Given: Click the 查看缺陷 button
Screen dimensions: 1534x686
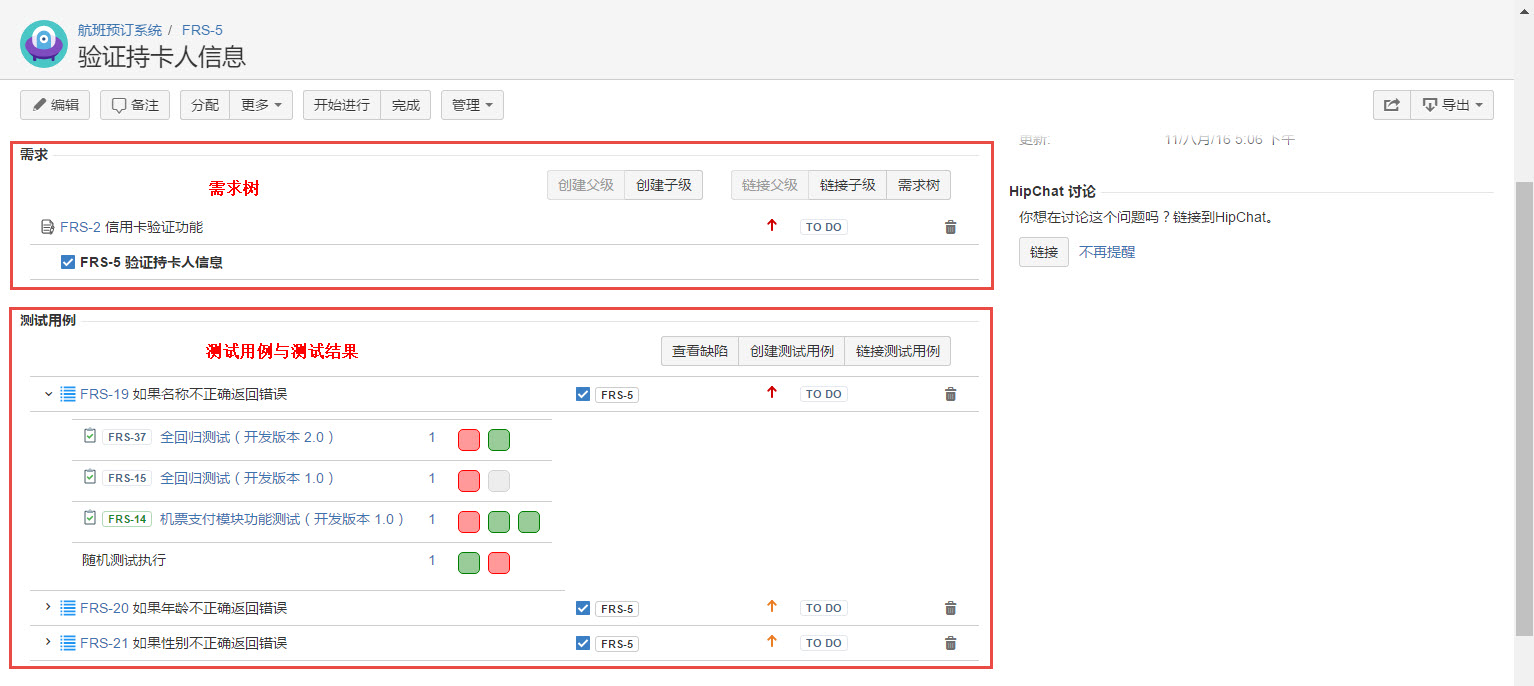Looking at the screenshot, I should [x=700, y=351].
